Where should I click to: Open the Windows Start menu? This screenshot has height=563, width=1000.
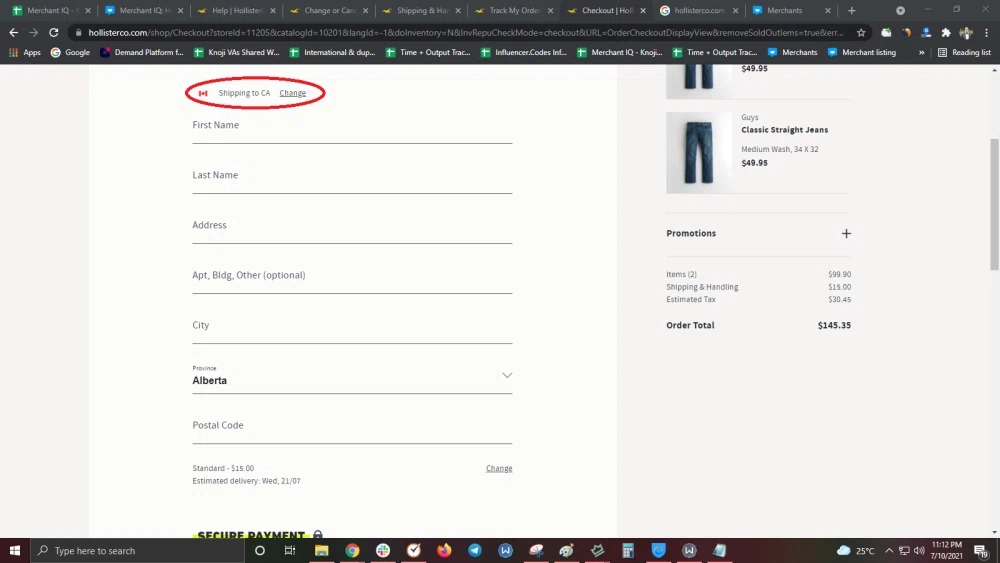(x=15, y=550)
